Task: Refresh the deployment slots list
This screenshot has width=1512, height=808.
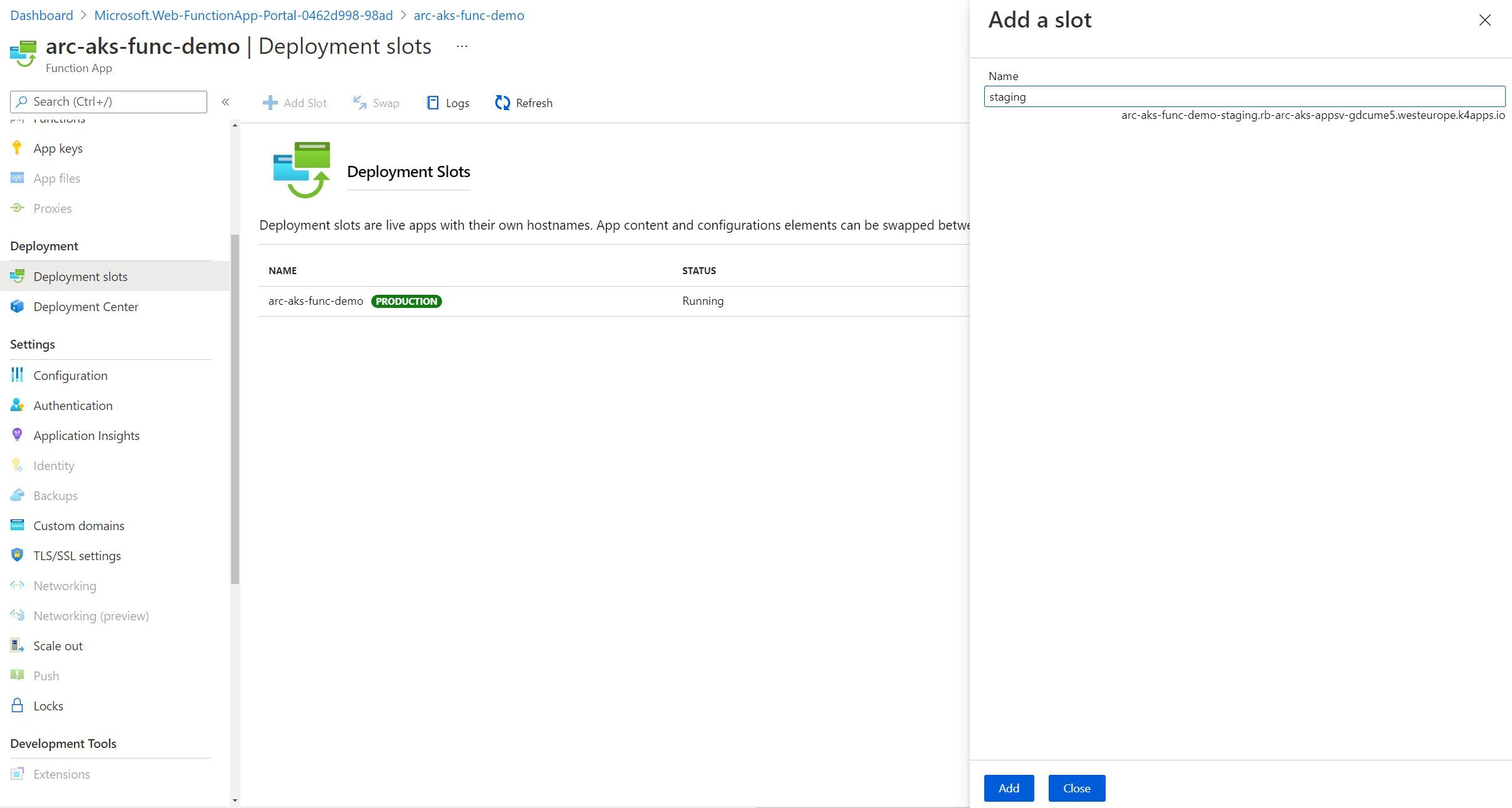Action: [x=523, y=103]
